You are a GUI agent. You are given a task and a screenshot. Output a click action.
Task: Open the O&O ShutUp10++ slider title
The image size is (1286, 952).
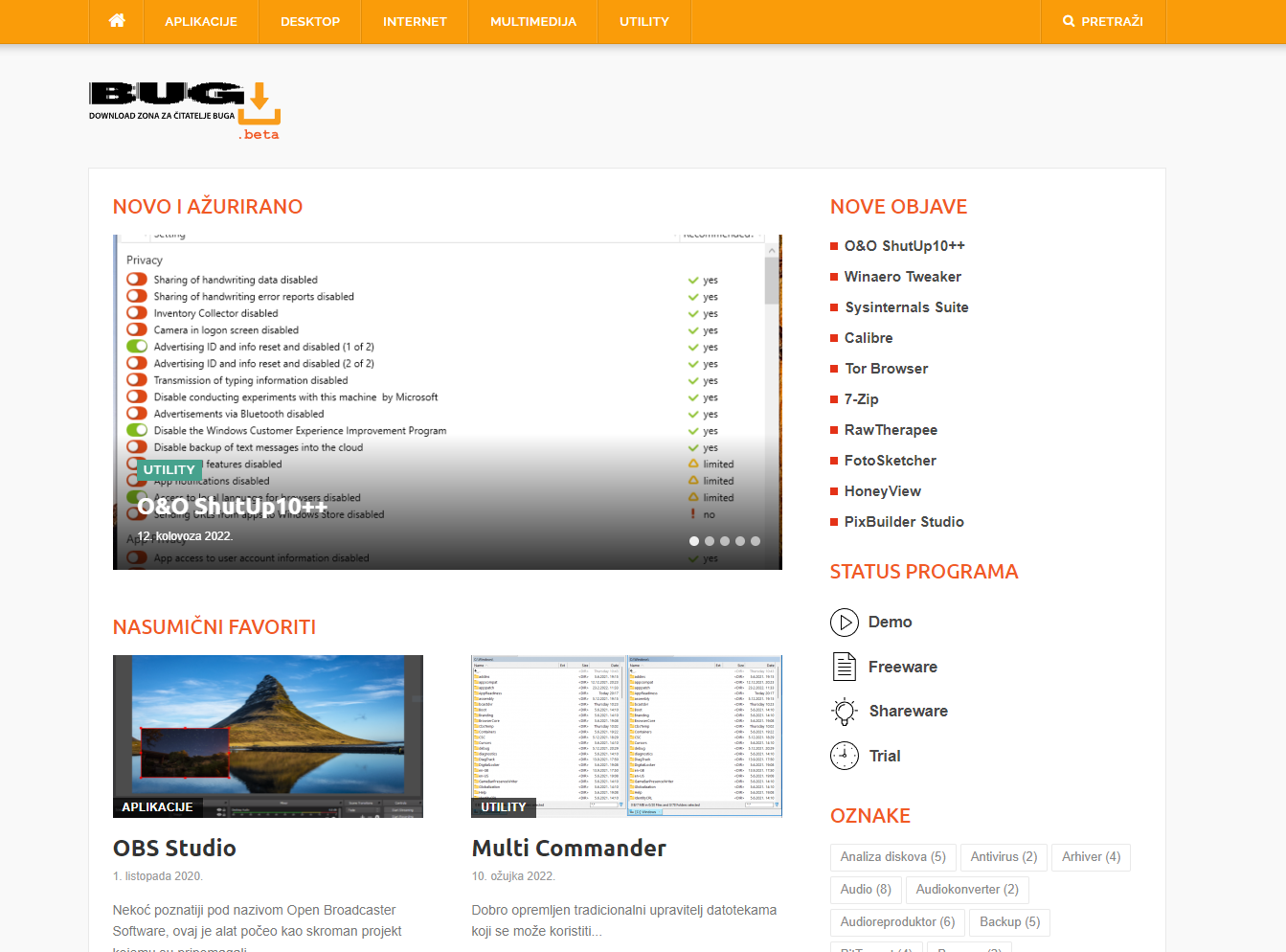tap(232, 505)
